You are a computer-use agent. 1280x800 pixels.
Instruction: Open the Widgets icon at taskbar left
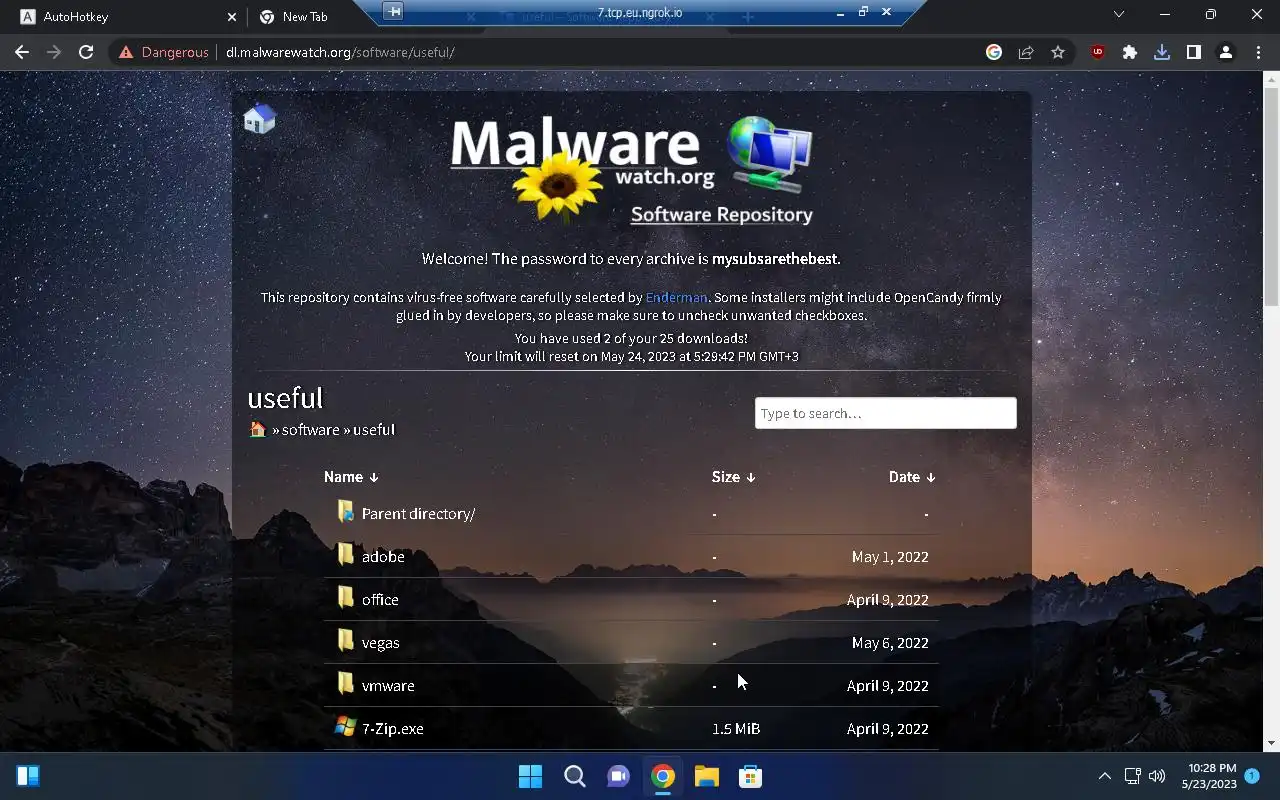pyautogui.click(x=28, y=776)
